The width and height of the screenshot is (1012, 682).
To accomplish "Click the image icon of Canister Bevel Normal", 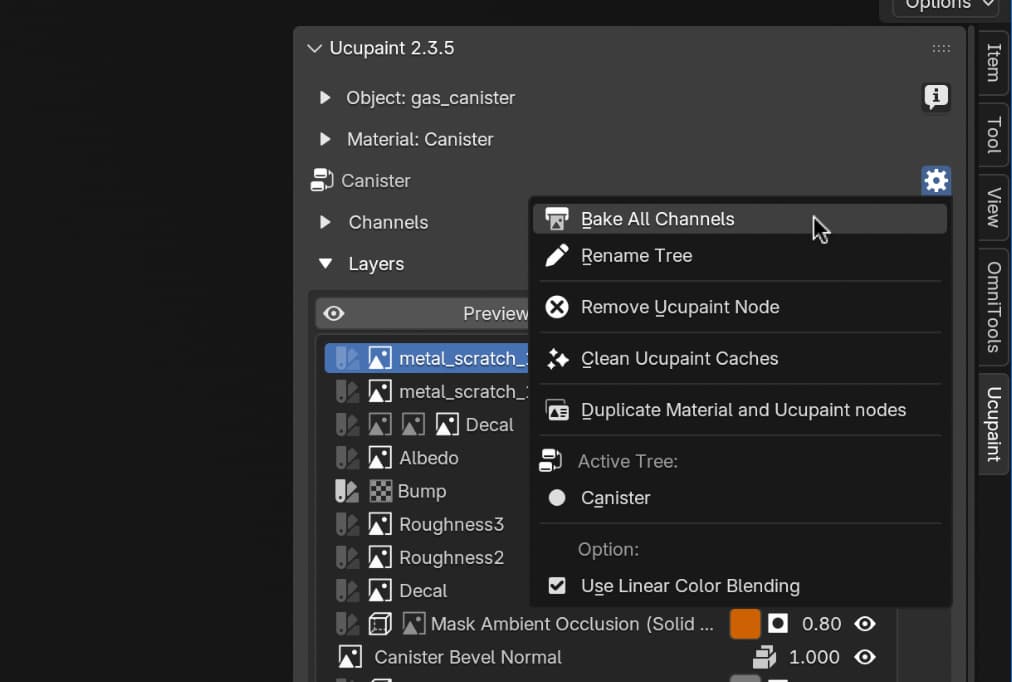I will pos(350,657).
